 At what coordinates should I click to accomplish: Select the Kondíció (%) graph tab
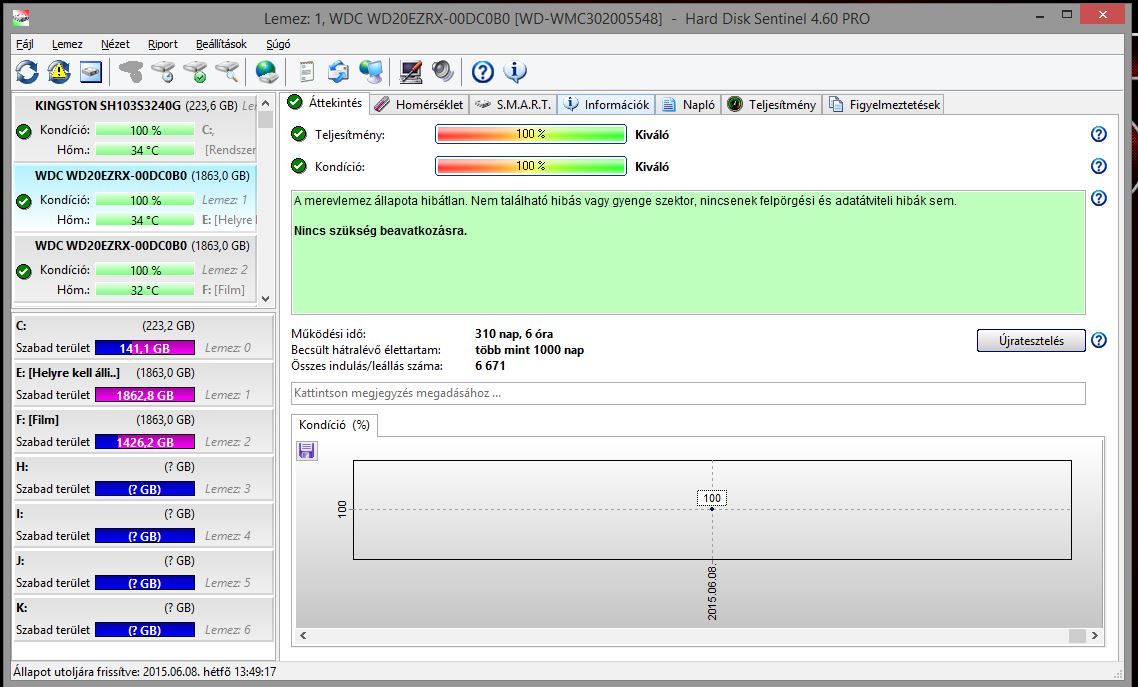click(x=334, y=425)
